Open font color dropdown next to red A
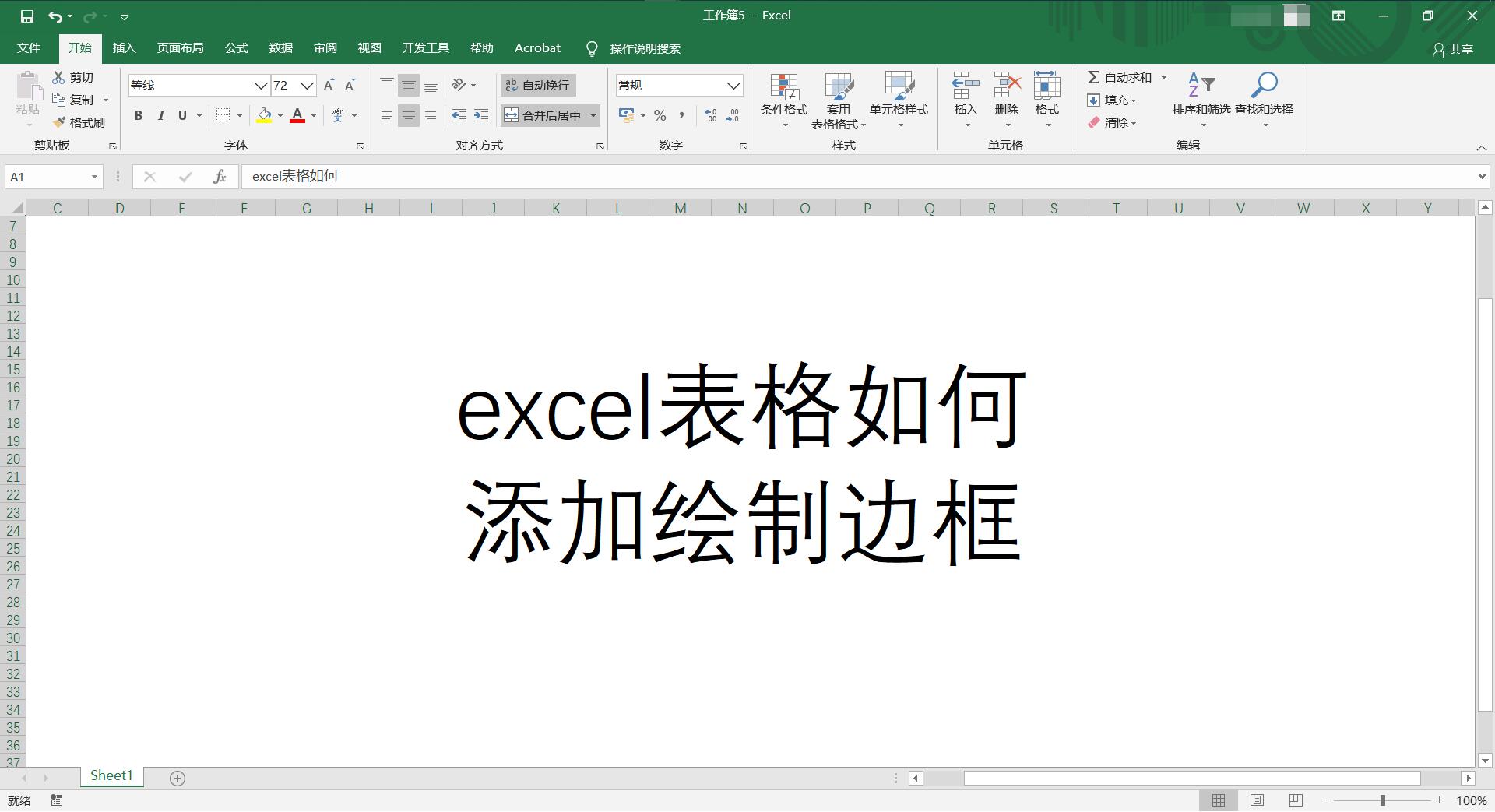The image size is (1495, 812). (314, 115)
